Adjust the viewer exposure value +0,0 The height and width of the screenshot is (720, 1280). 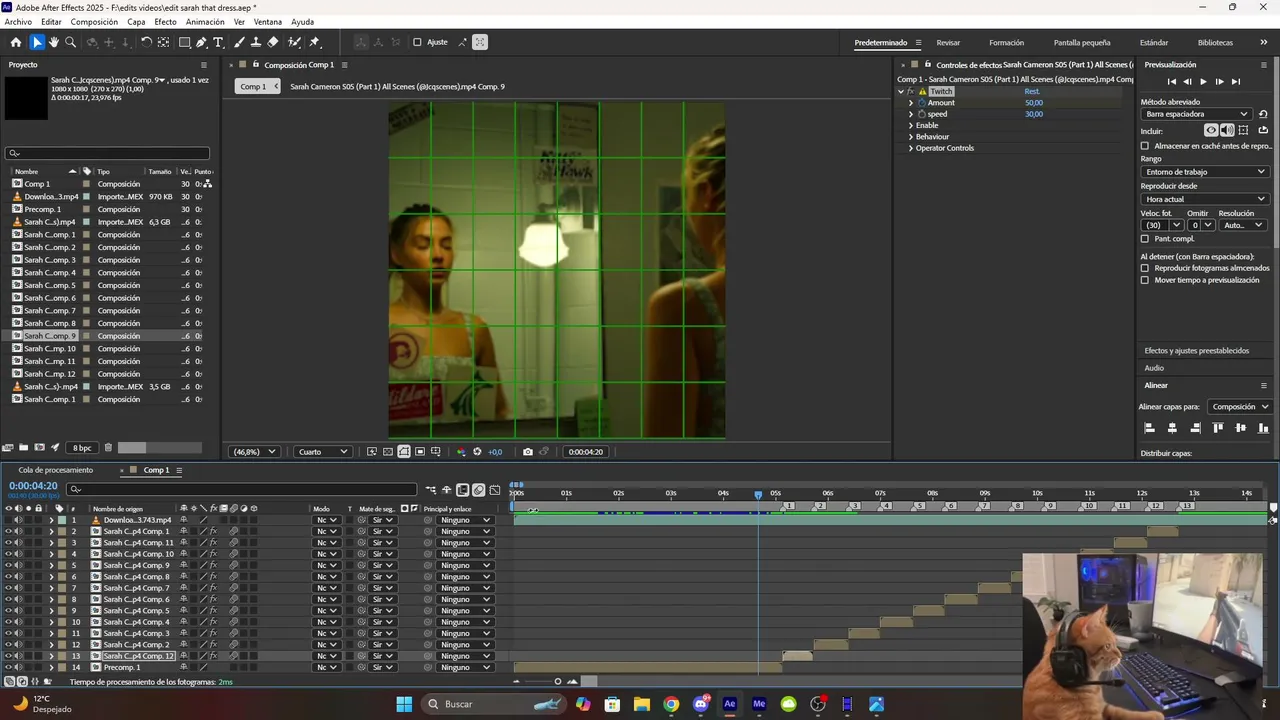(x=495, y=452)
